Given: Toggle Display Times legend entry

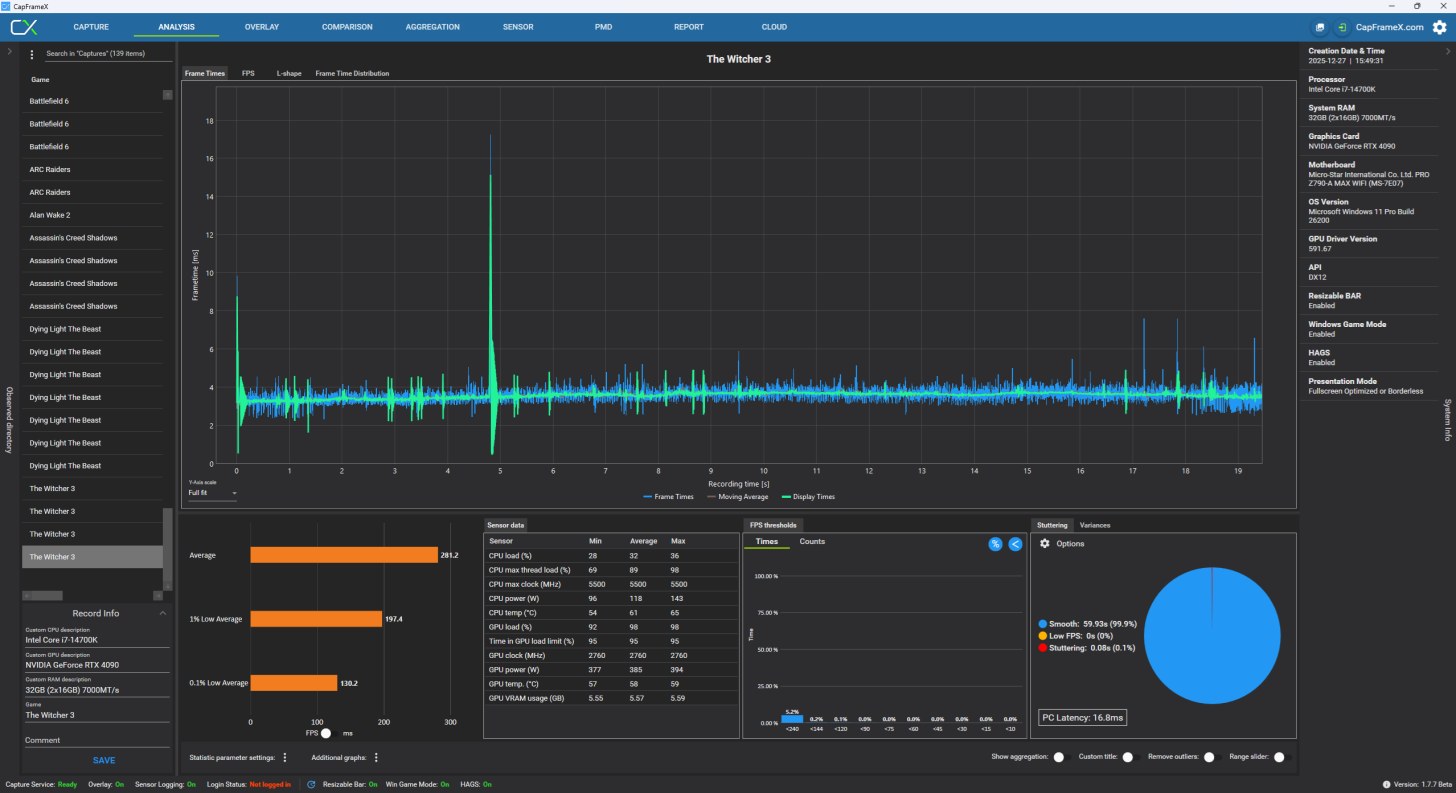Looking at the screenshot, I should tap(808, 497).
